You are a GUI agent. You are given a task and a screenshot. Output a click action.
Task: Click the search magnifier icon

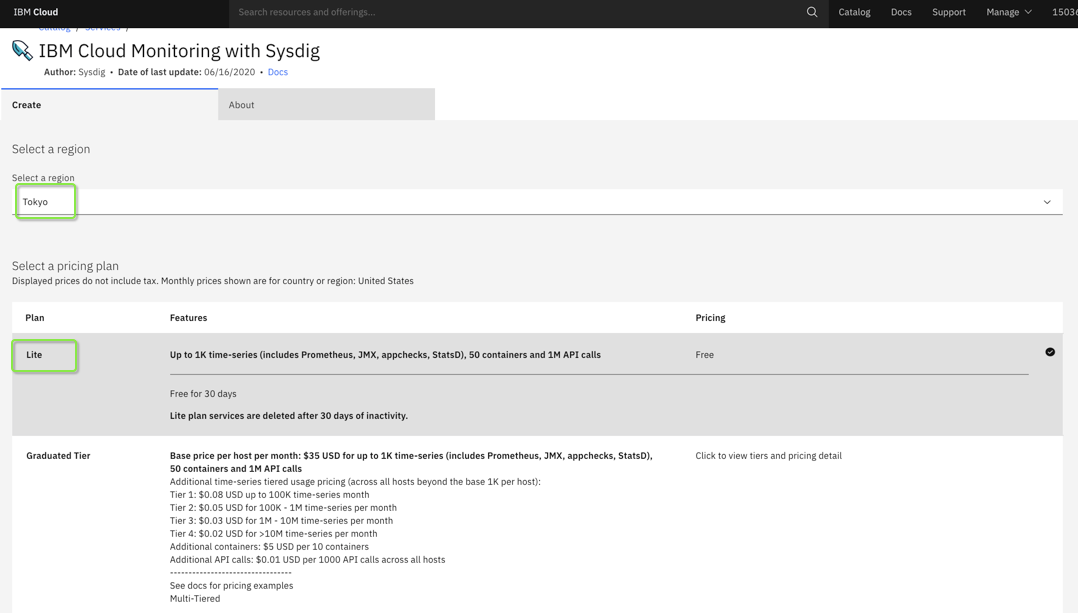click(x=812, y=12)
